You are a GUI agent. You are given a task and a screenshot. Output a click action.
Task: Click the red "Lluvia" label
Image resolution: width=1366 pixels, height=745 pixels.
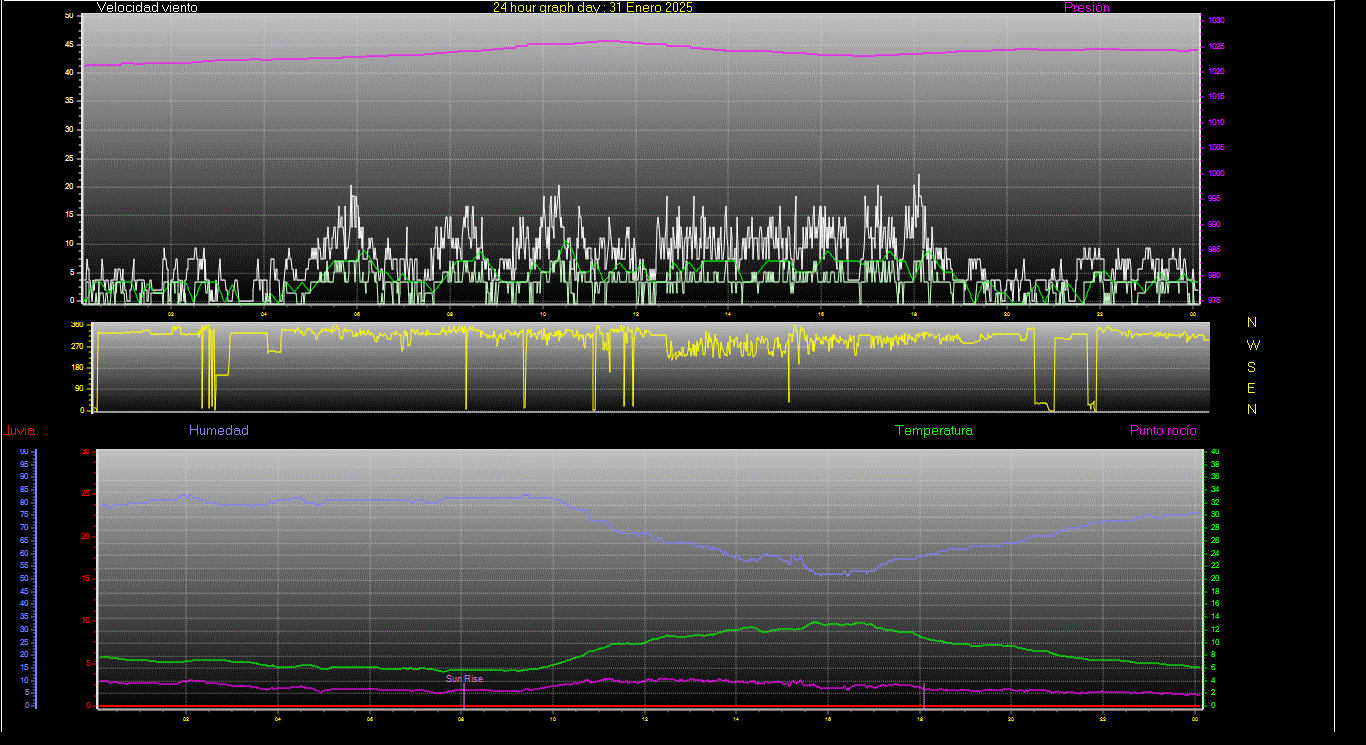(x=19, y=431)
